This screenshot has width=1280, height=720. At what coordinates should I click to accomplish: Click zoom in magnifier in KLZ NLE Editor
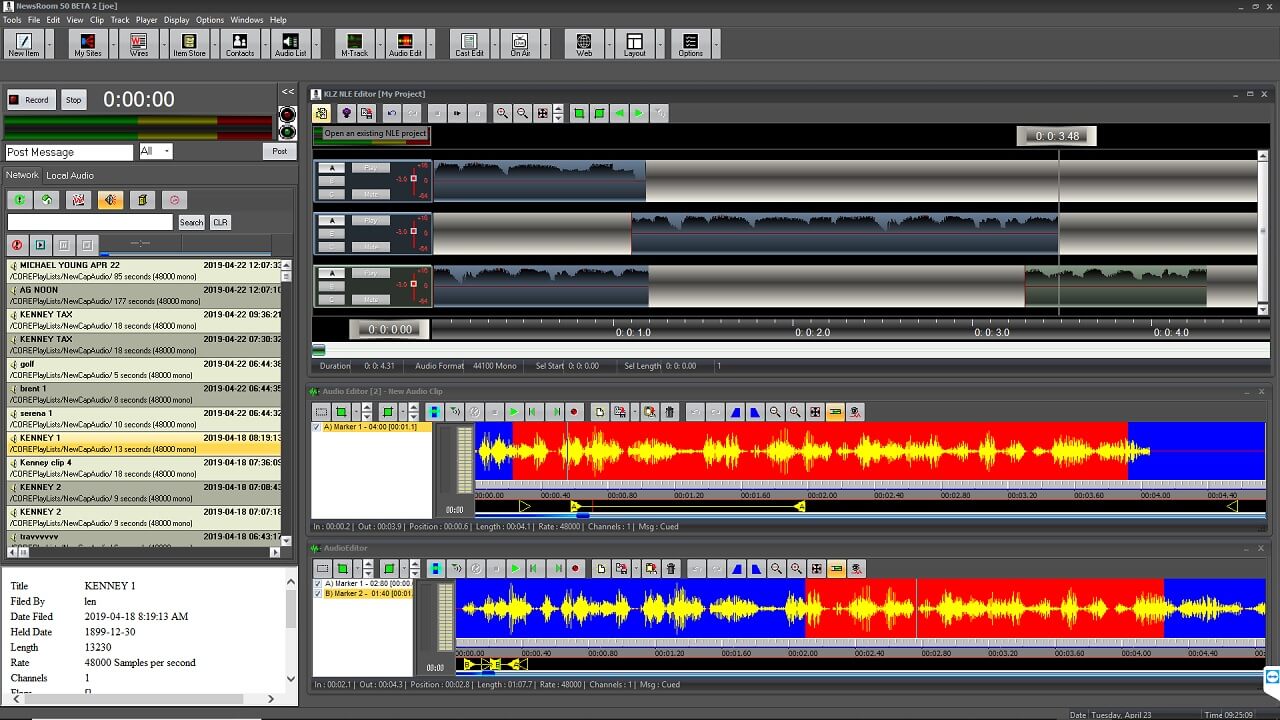click(x=502, y=114)
